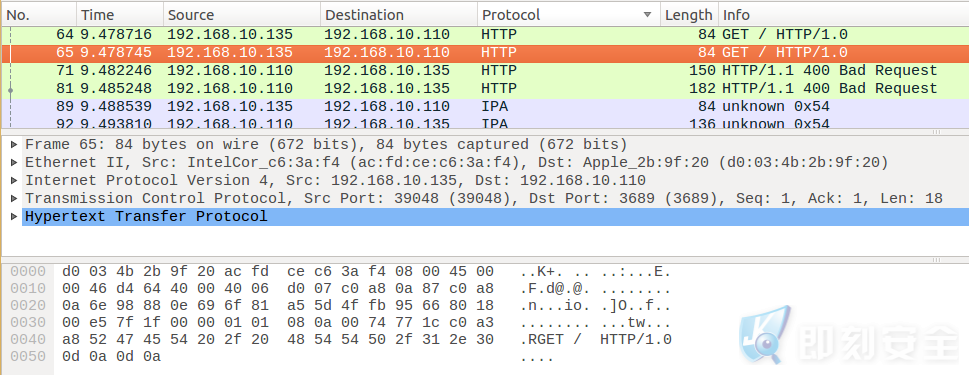This screenshot has height=375, width=969.
Task: Expand the Ethernet II section
Action: point(14,163)
